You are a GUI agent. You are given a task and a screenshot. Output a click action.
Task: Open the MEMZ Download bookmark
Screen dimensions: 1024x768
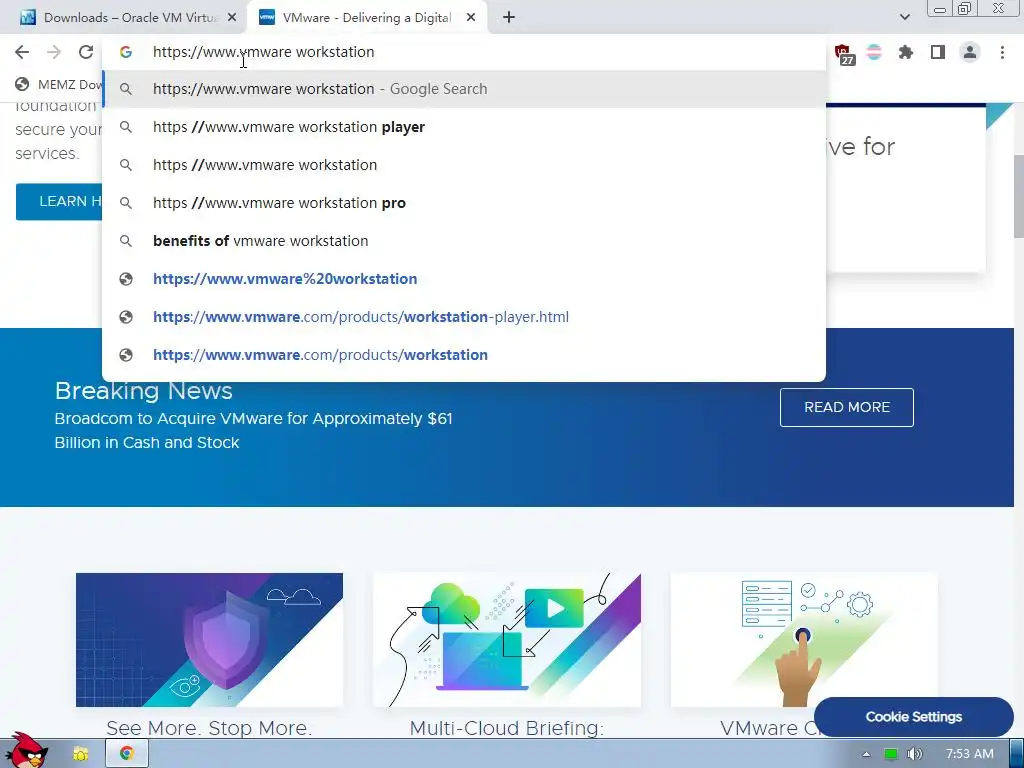click(59, 84)
